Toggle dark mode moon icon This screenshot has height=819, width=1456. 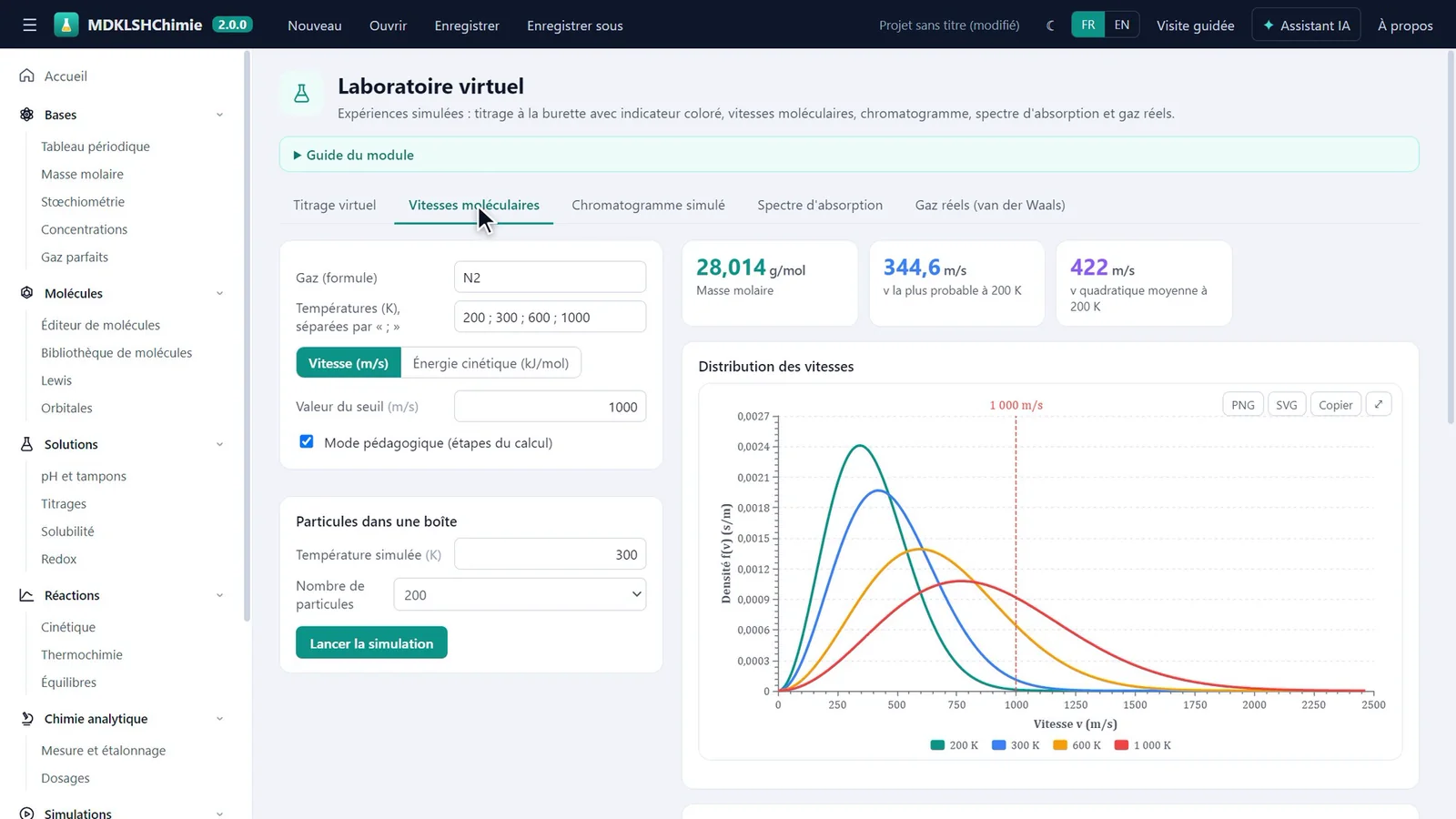(x=1050, y=25)
